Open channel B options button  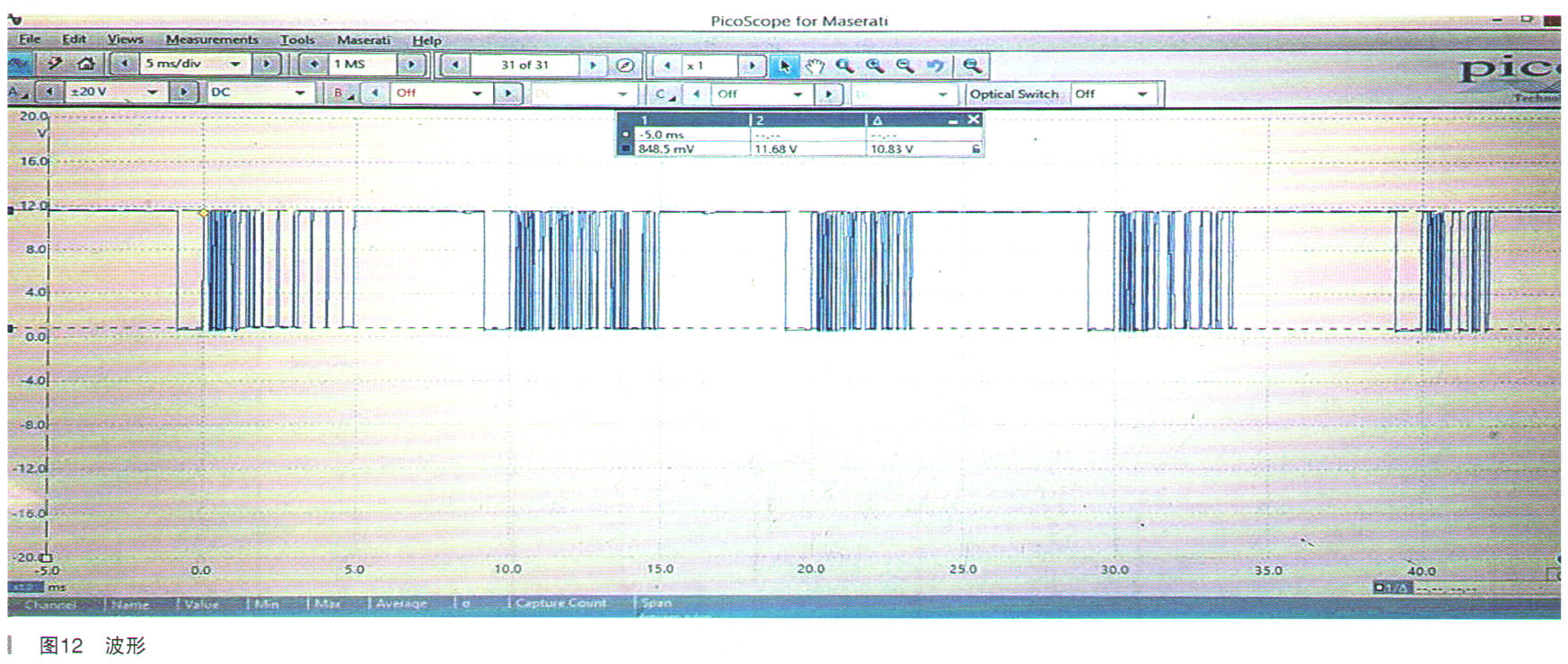[x=344, y=93]
